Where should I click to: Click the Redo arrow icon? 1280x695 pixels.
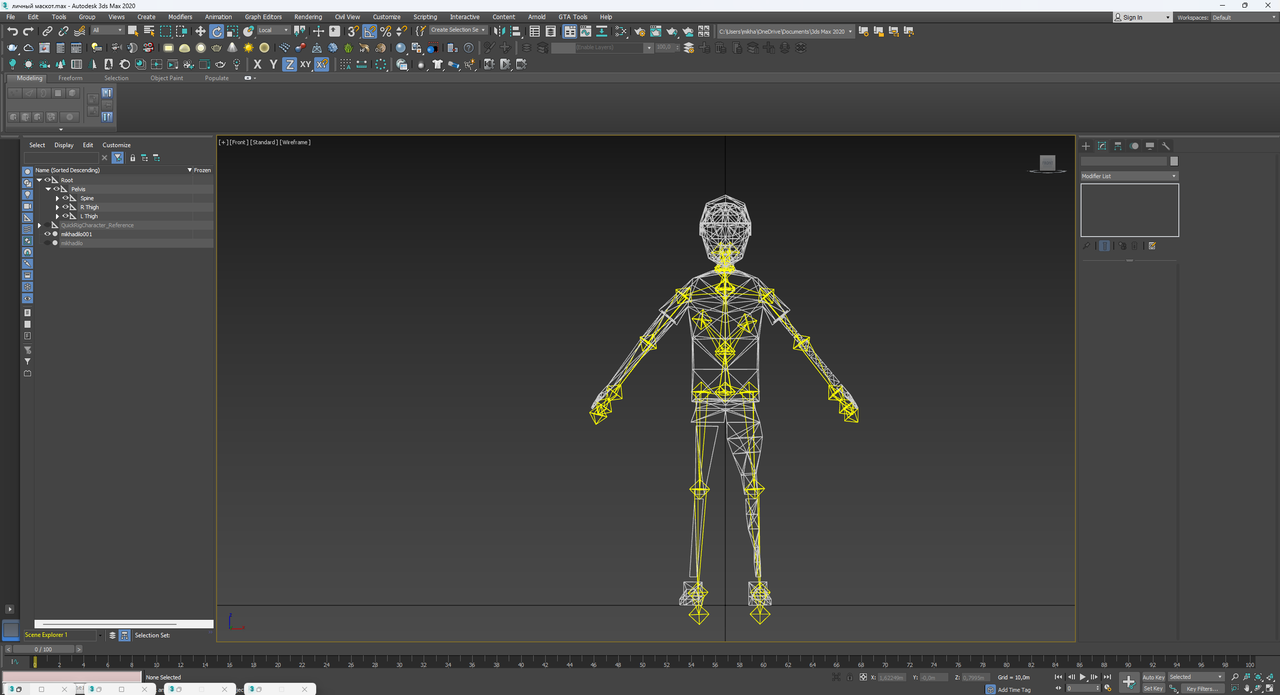[28, 31]
